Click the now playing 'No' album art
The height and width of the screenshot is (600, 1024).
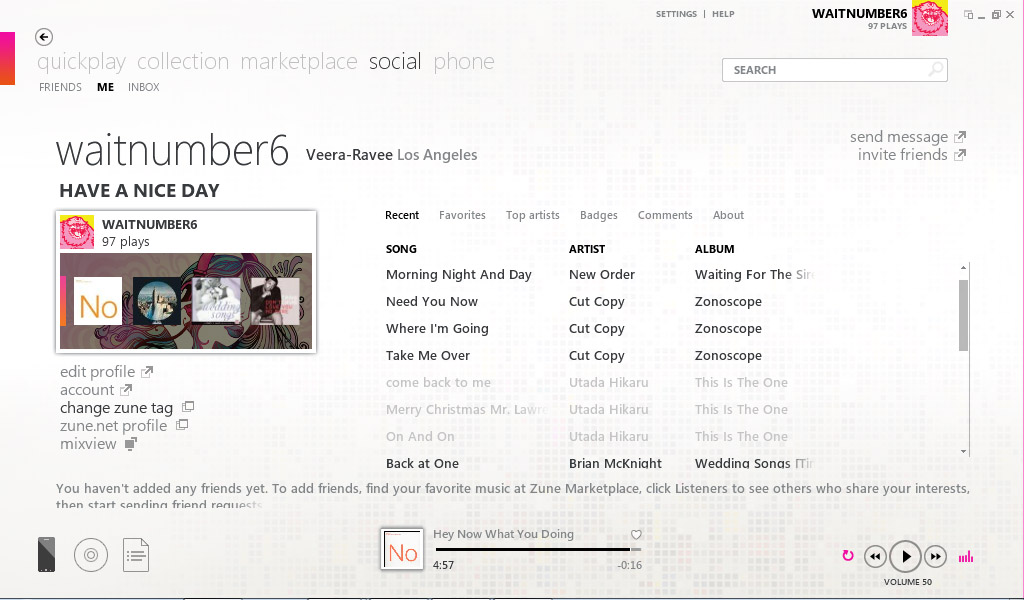tap(402, 549)
